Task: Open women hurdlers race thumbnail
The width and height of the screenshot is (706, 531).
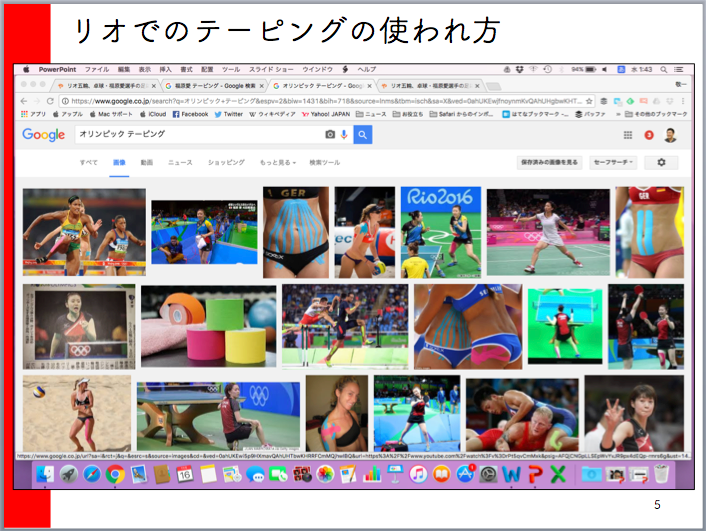Action: (84, 232)
